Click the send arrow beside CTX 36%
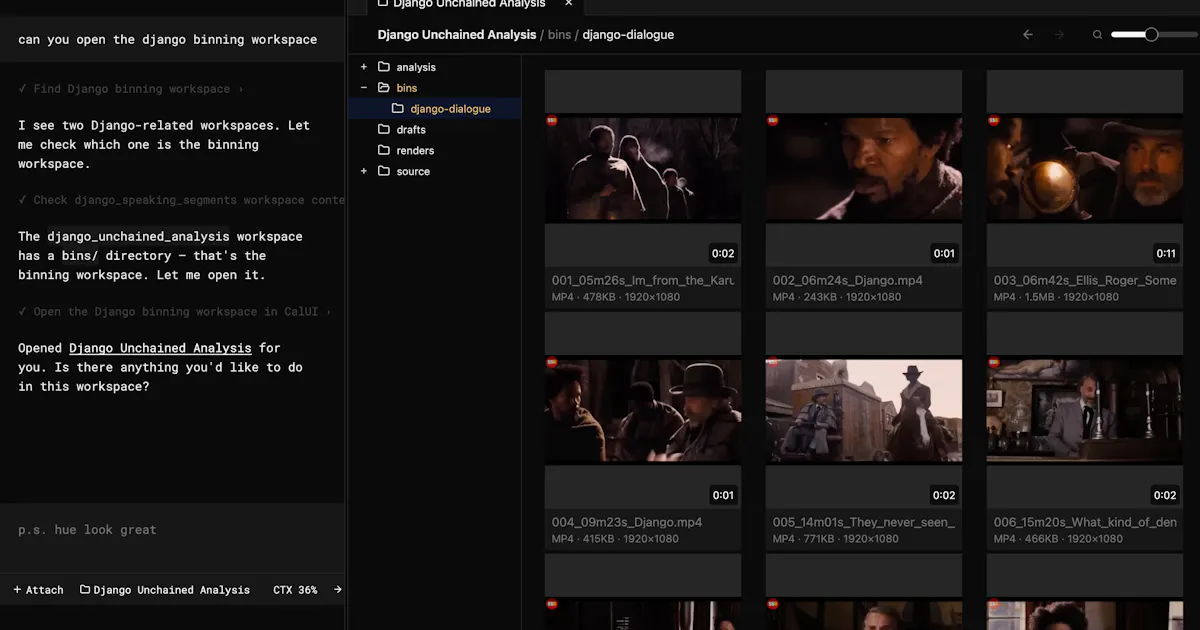 point(338,590)
